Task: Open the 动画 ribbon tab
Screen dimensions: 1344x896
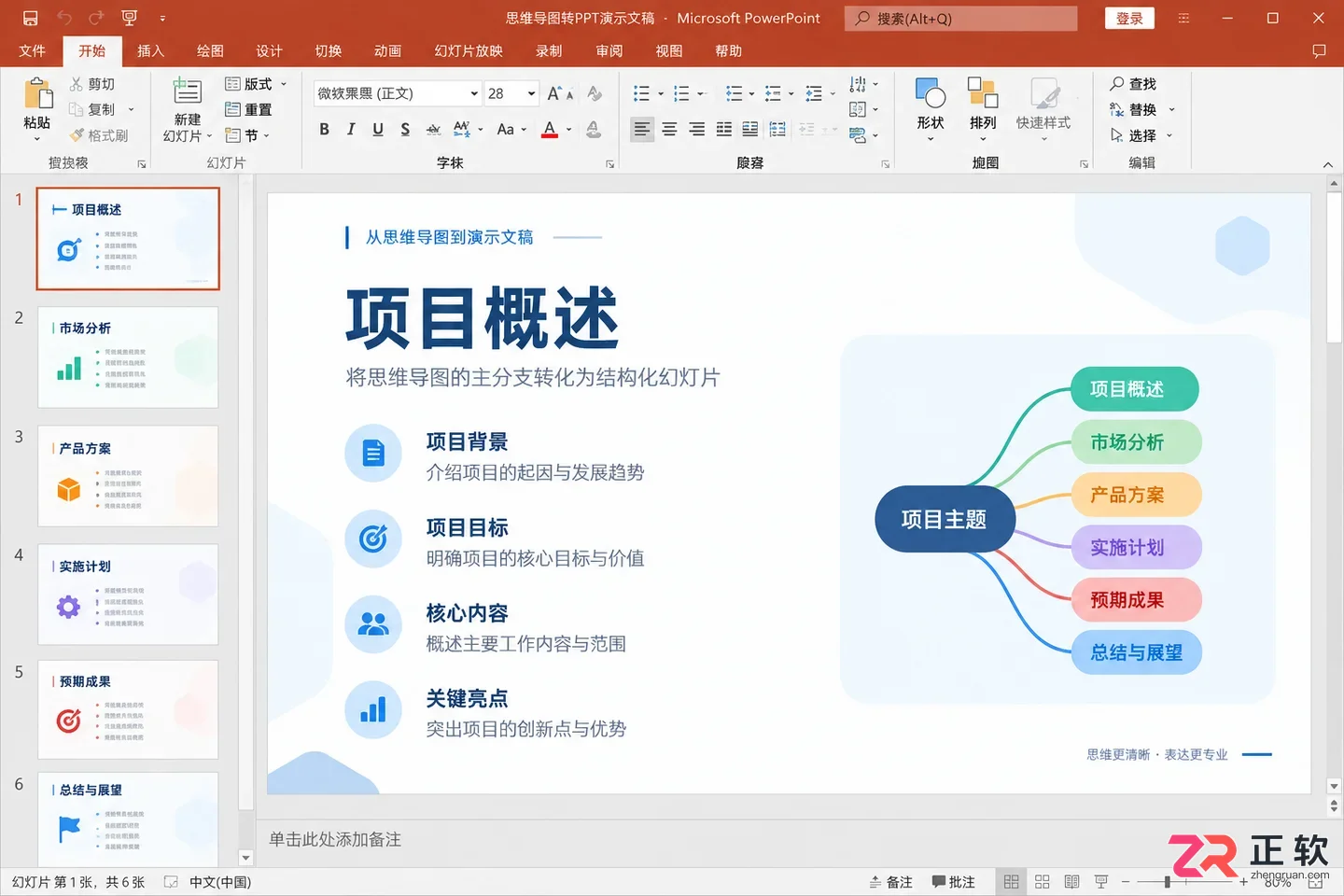Action: point(387,51)
